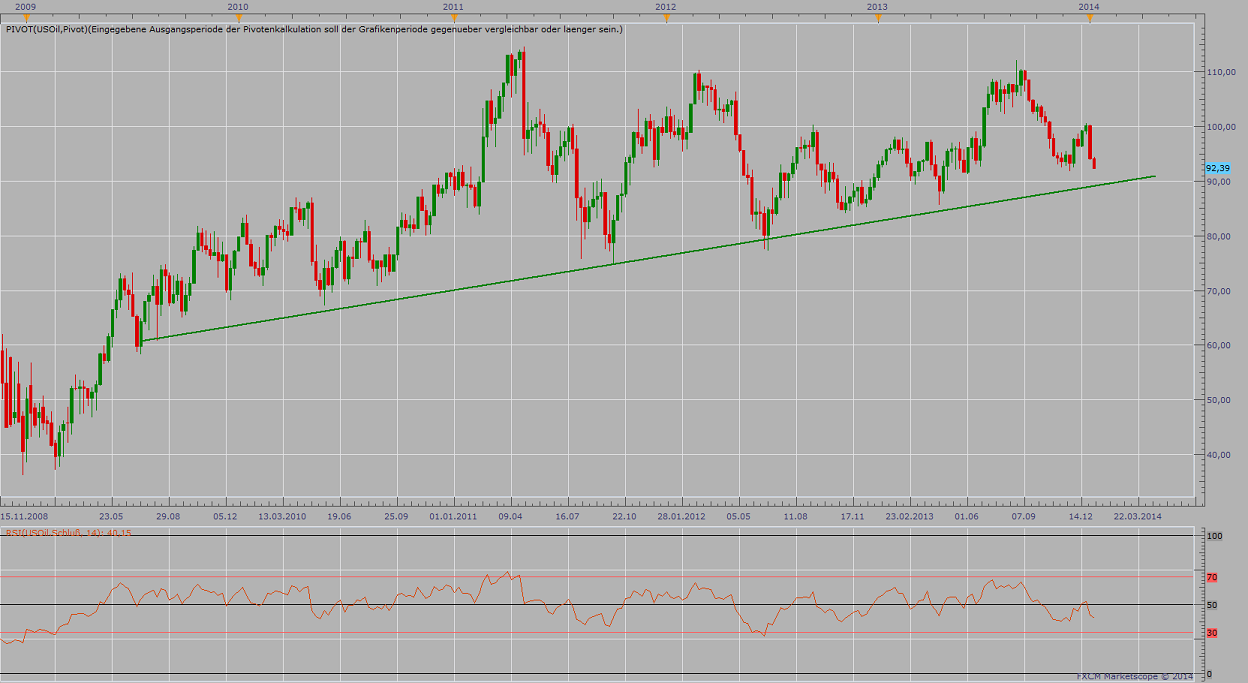Click the 50 RSI midline label

click(1213, 605)
